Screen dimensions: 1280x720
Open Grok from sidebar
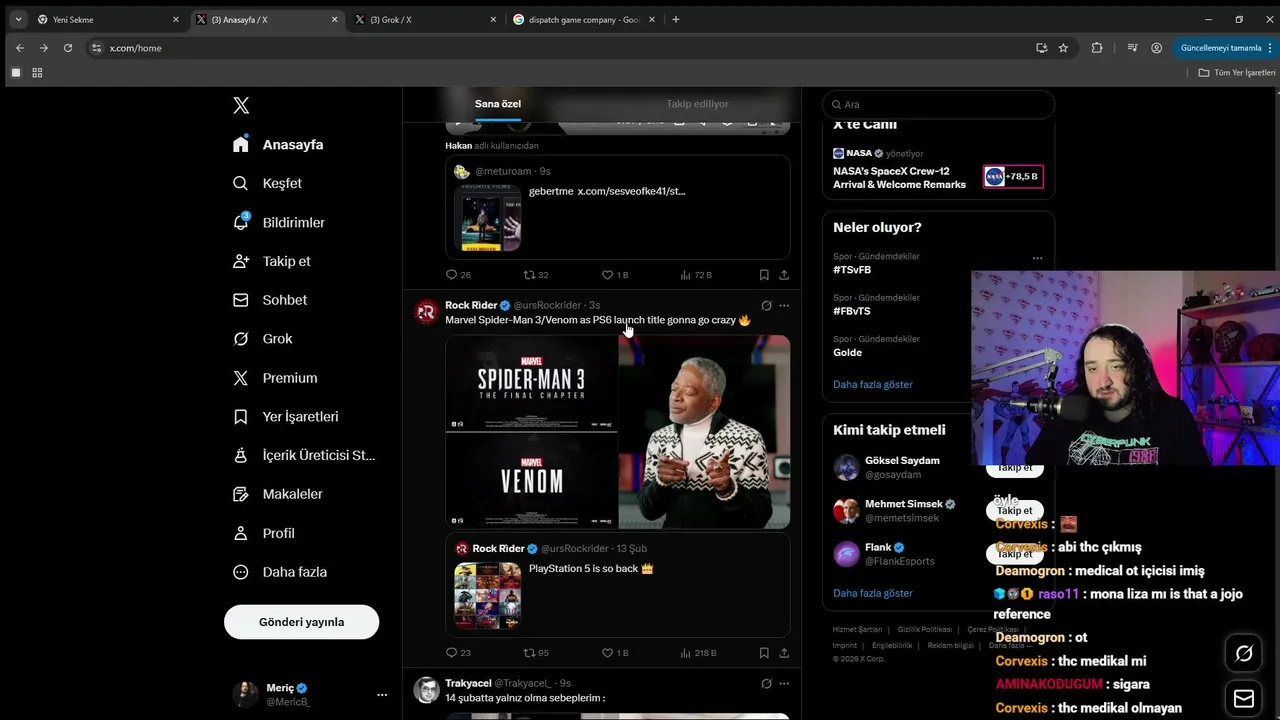(x=263, y=339)
